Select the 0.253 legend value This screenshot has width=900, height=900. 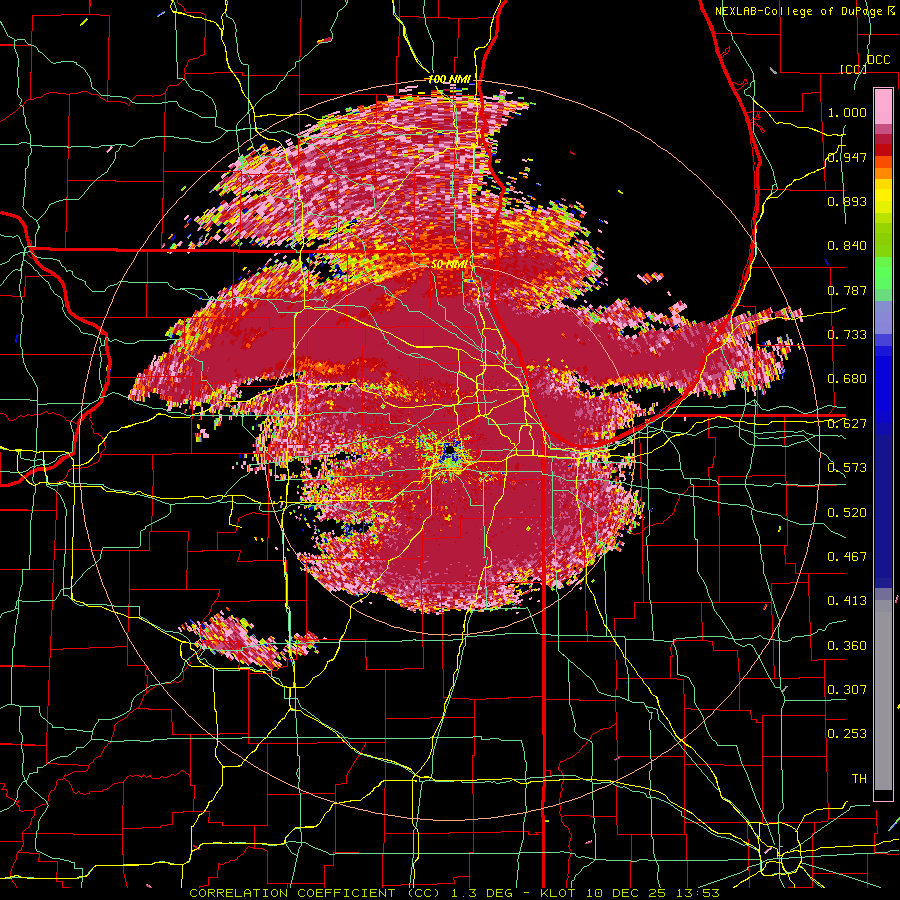[847, 734]
